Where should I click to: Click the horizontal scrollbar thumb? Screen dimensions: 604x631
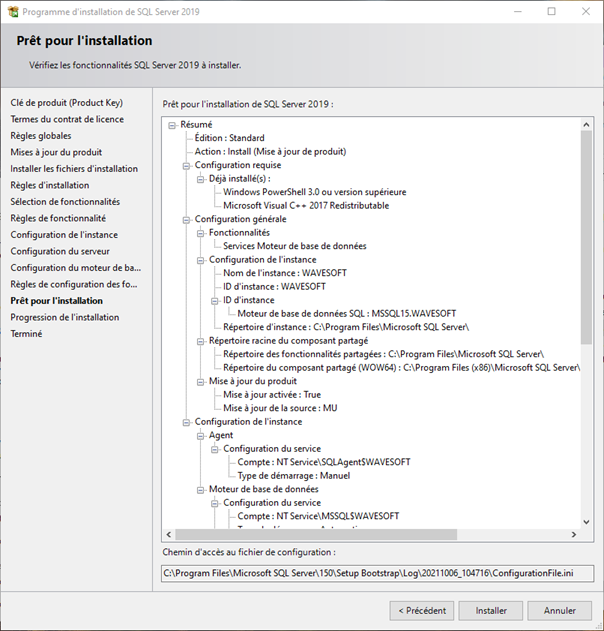316,534
